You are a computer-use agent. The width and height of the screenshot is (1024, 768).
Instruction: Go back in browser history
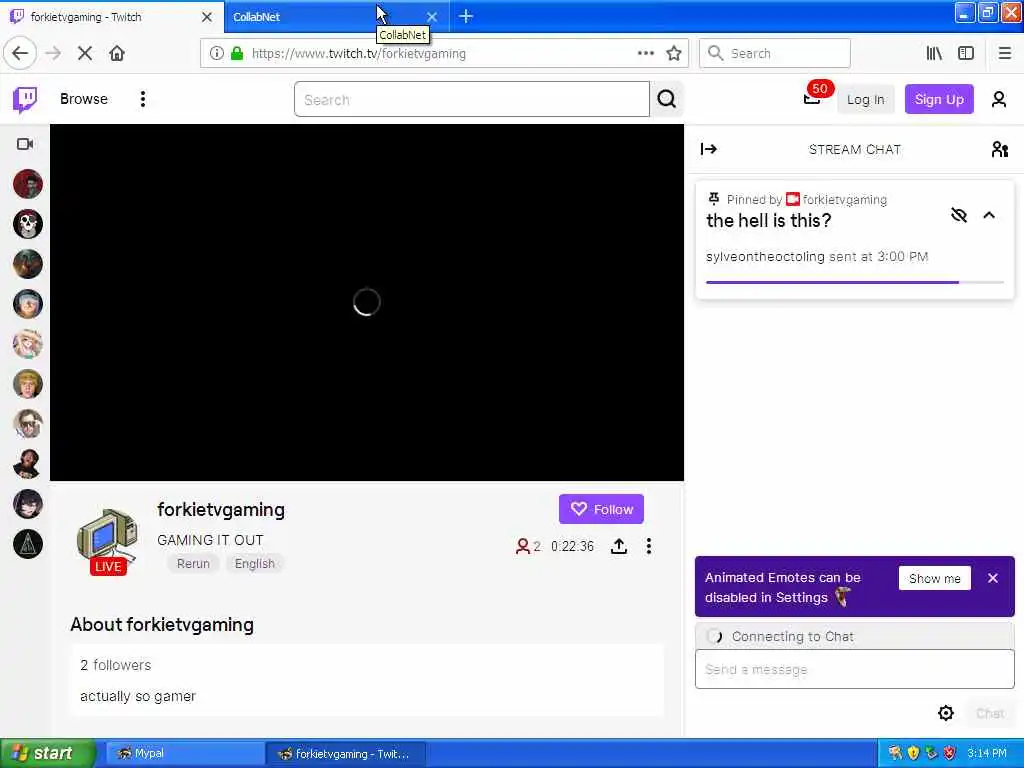point(20,54)
